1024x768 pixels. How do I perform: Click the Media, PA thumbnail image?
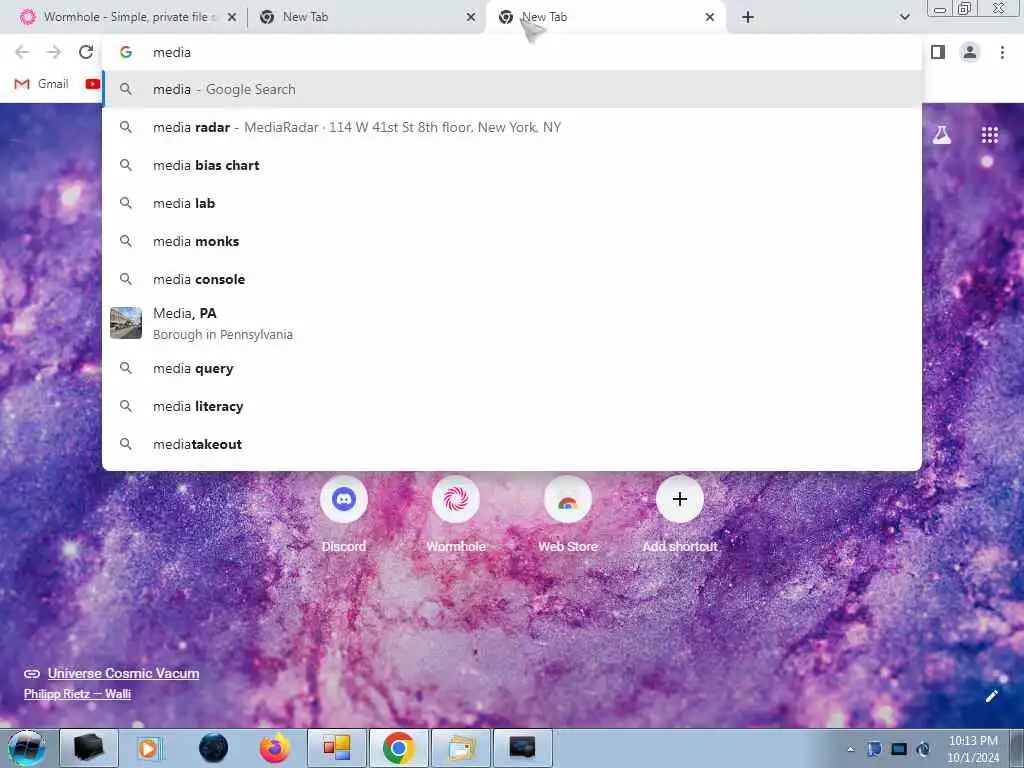126,323
